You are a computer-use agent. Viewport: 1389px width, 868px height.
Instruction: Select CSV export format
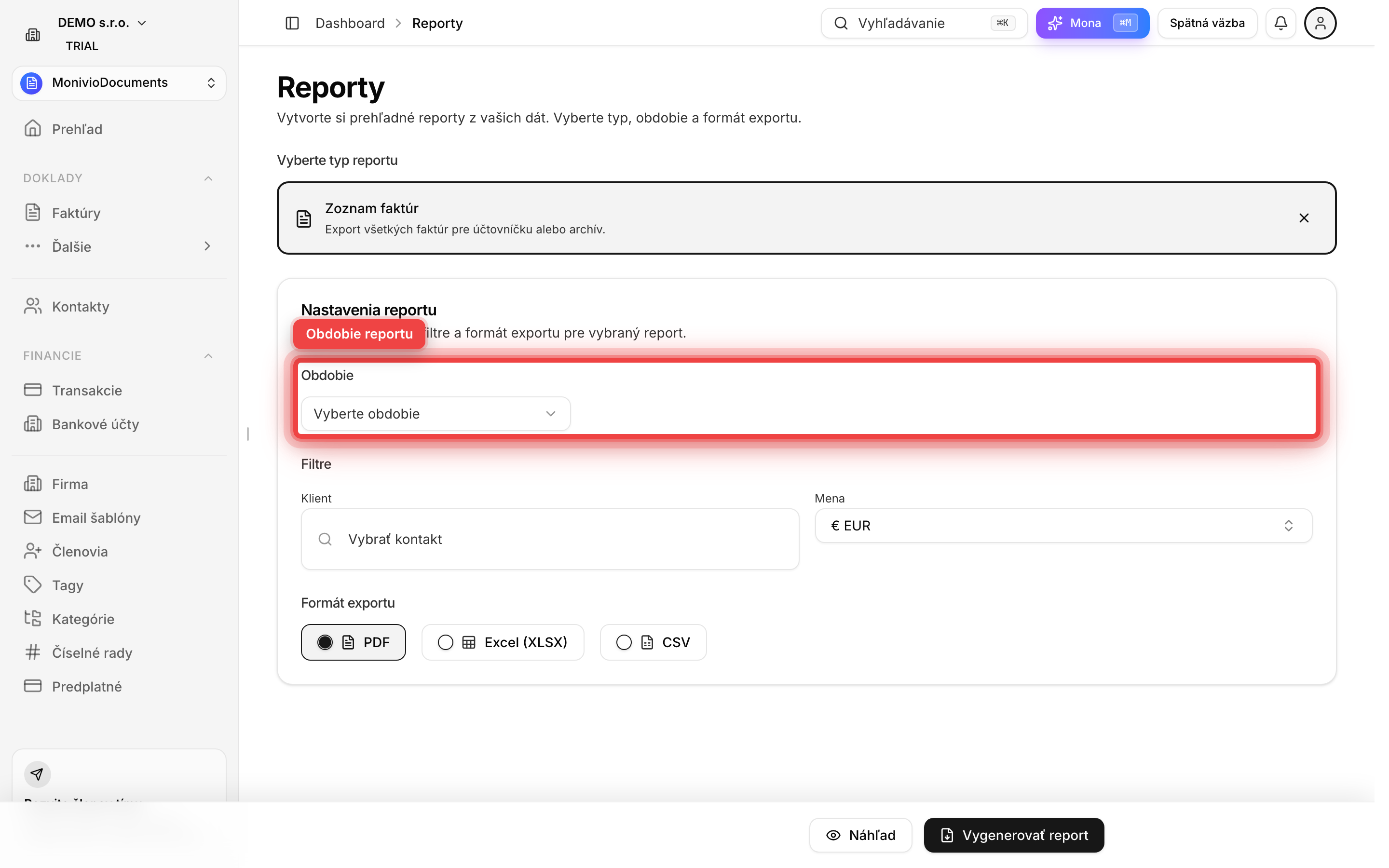[653, 642]
